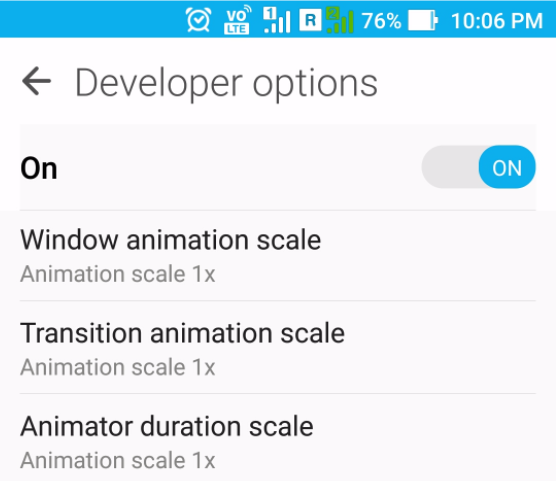Open Window animation scale options

(x=278, y=256)
